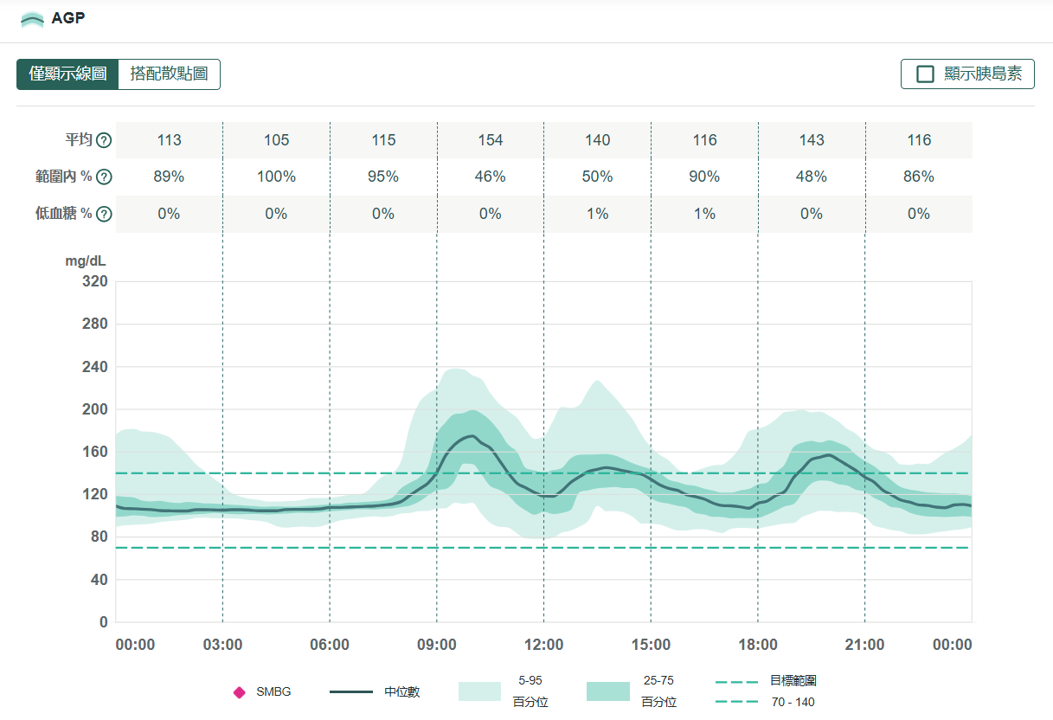Image resolution: width=1053 pixels, height=720 pixels.
Task: Enable the 顯示胰島素 checkbox
Action: point(925,74)
